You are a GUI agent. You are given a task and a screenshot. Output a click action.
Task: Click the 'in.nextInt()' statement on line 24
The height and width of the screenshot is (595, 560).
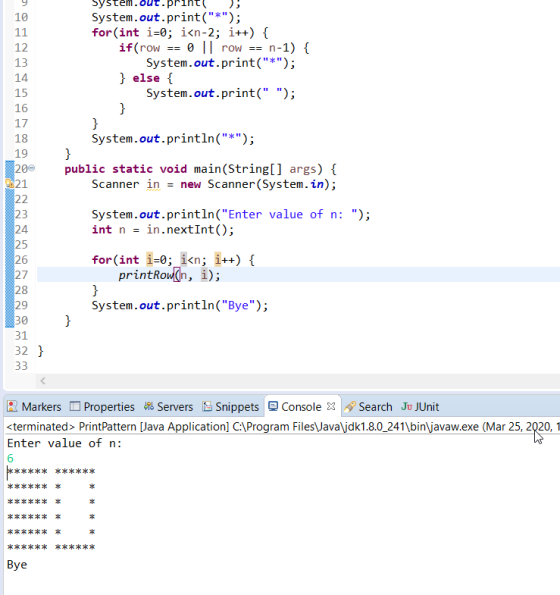190,230
